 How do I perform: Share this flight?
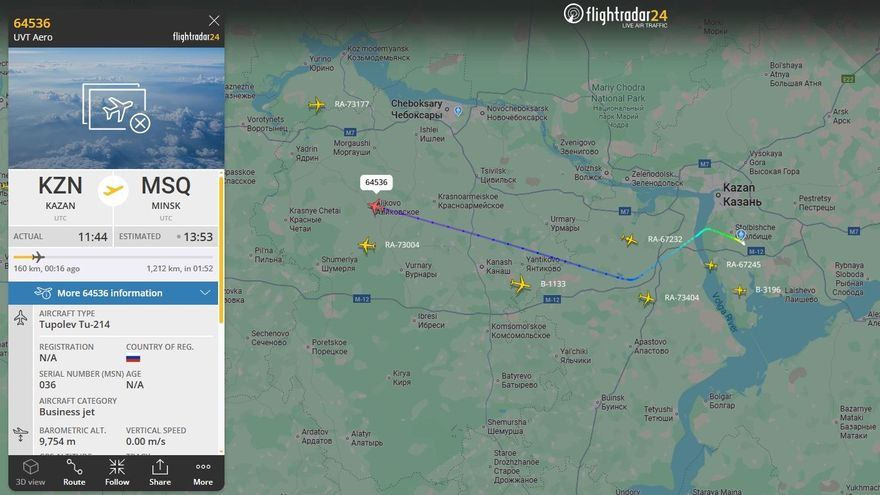click(160, 472)
